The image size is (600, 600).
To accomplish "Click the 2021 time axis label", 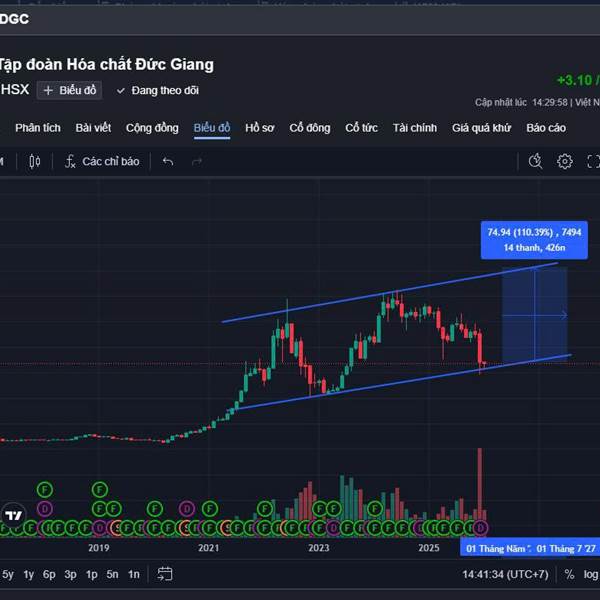I will pyautogui.click(x=209, y=548).
